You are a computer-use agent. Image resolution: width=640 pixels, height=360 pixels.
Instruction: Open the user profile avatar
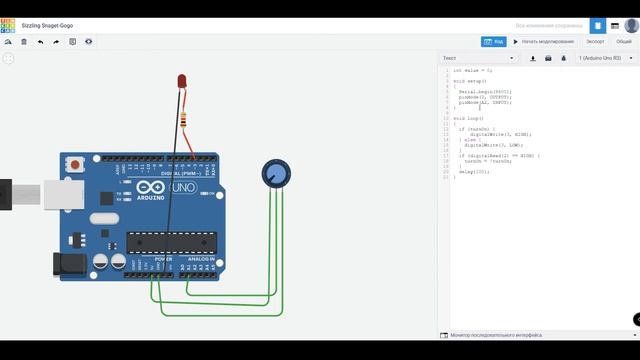tap(631, 25)
